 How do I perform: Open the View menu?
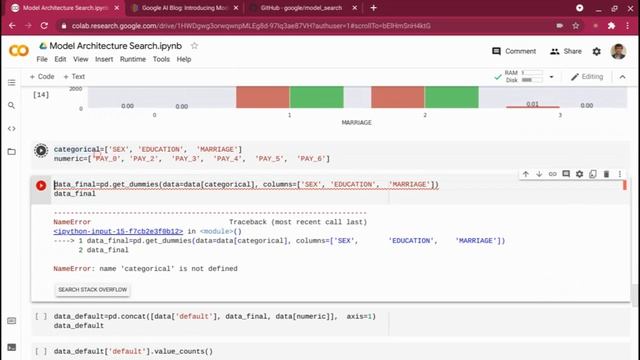click(x=81, y=59)
